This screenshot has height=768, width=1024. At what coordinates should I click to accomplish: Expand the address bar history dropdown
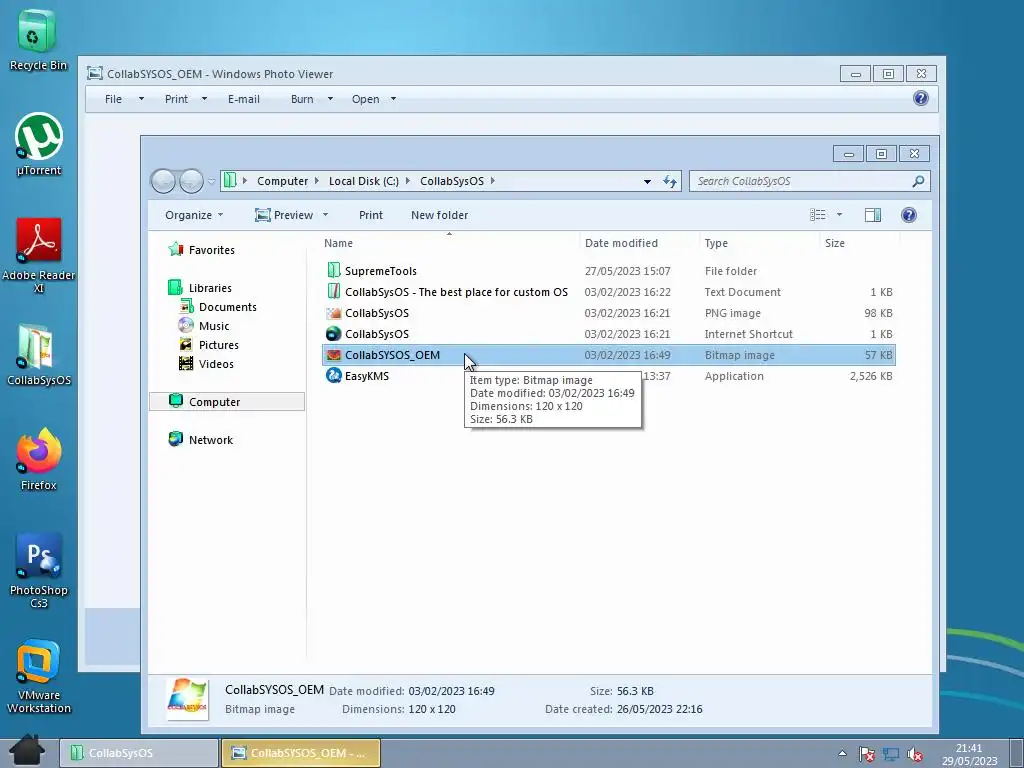pyautogui.click(x=647, y=181)
